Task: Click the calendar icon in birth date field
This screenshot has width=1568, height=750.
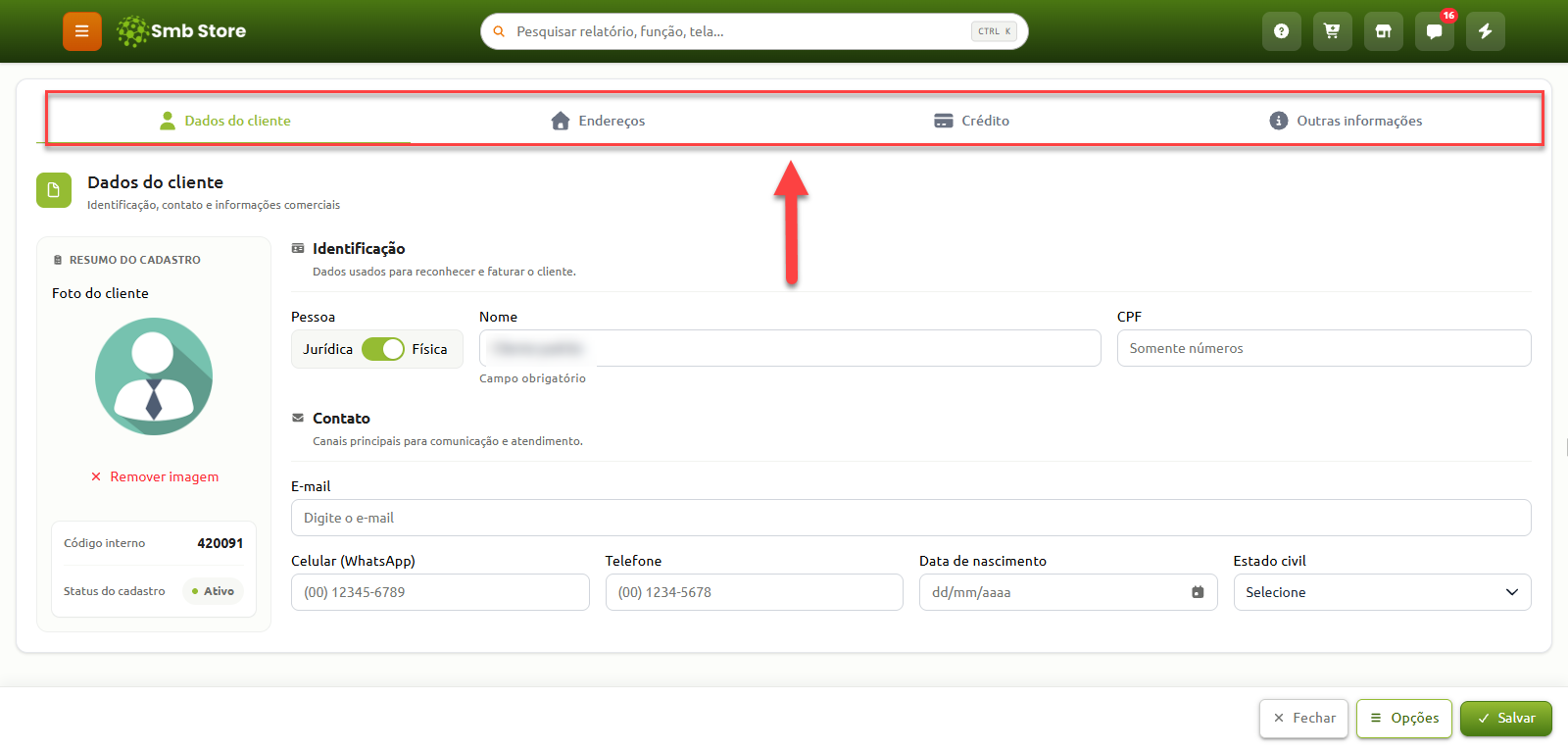Action: (x=1198, y=592)
